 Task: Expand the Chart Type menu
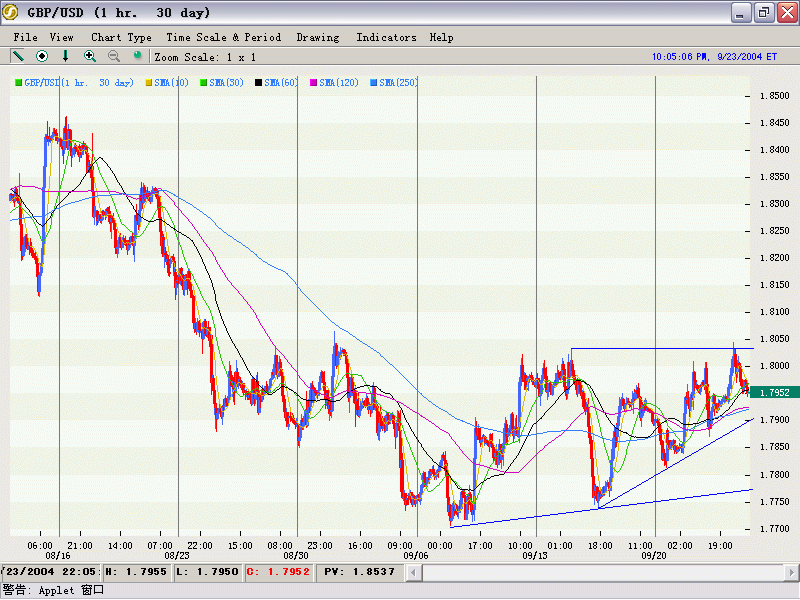pos(121,37)
